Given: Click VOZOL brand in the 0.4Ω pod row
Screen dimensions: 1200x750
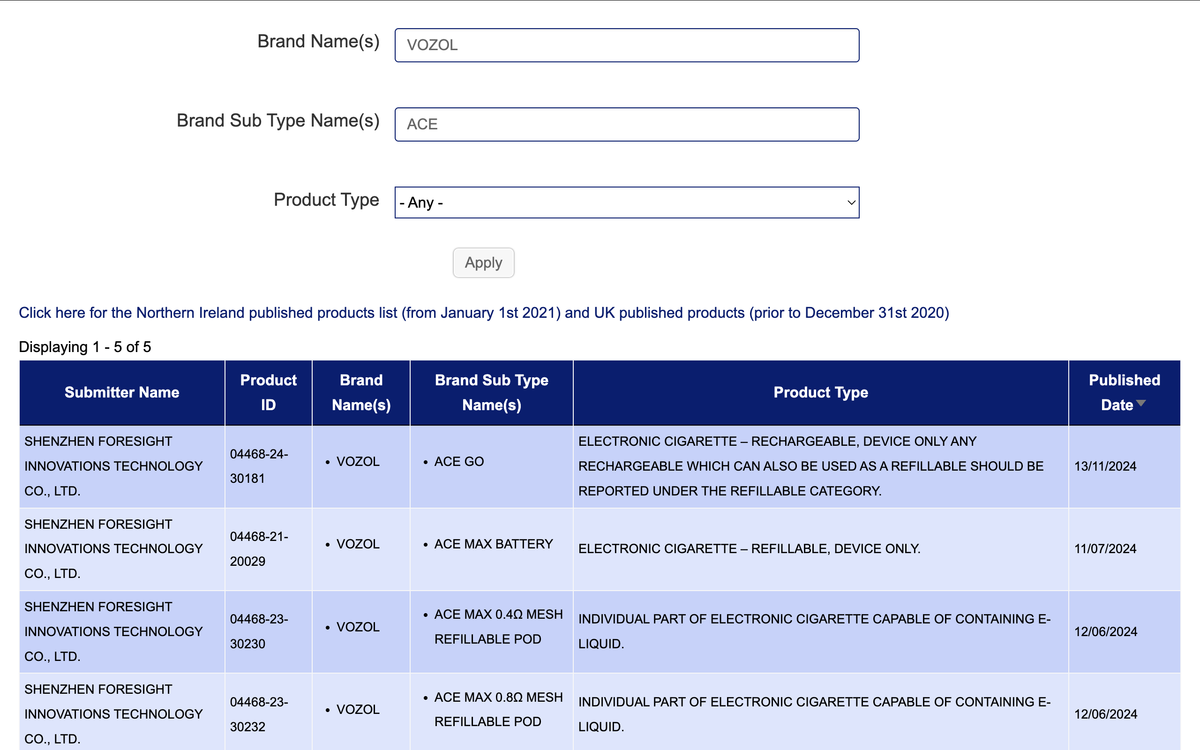Looking at the screenshot, I should pyautogui.click(x=358, y=627).
